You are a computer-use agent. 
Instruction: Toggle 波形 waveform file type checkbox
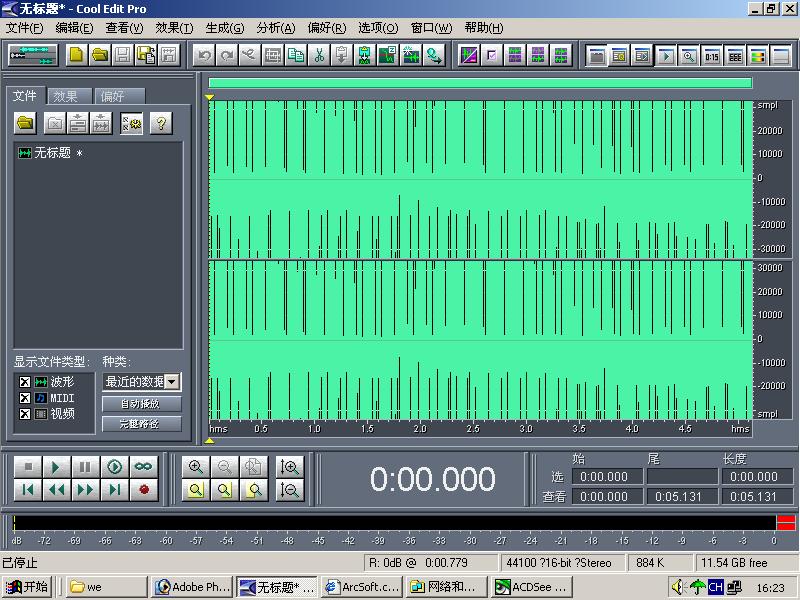point(24,382)
